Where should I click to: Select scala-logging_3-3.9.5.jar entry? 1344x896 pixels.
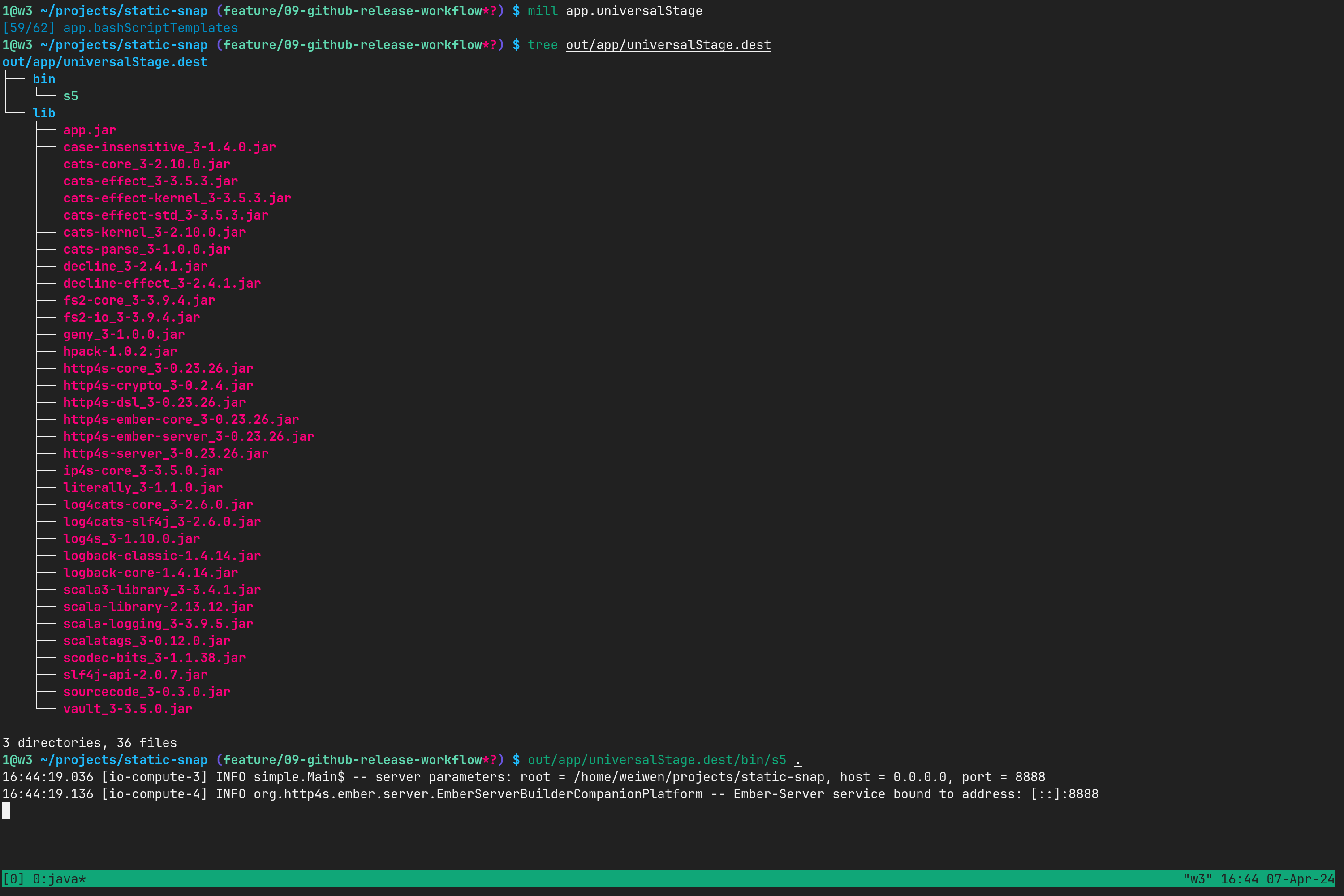point(158,624)
